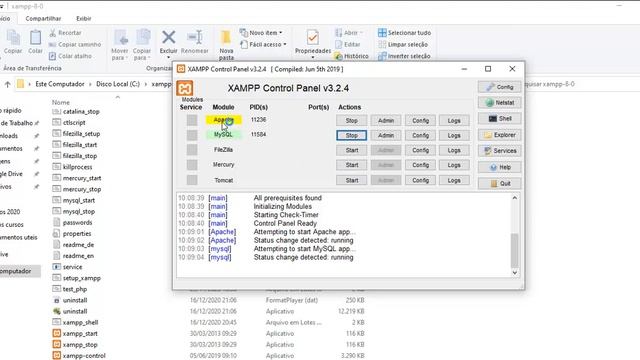Stop the Apache module

(351, 120)
